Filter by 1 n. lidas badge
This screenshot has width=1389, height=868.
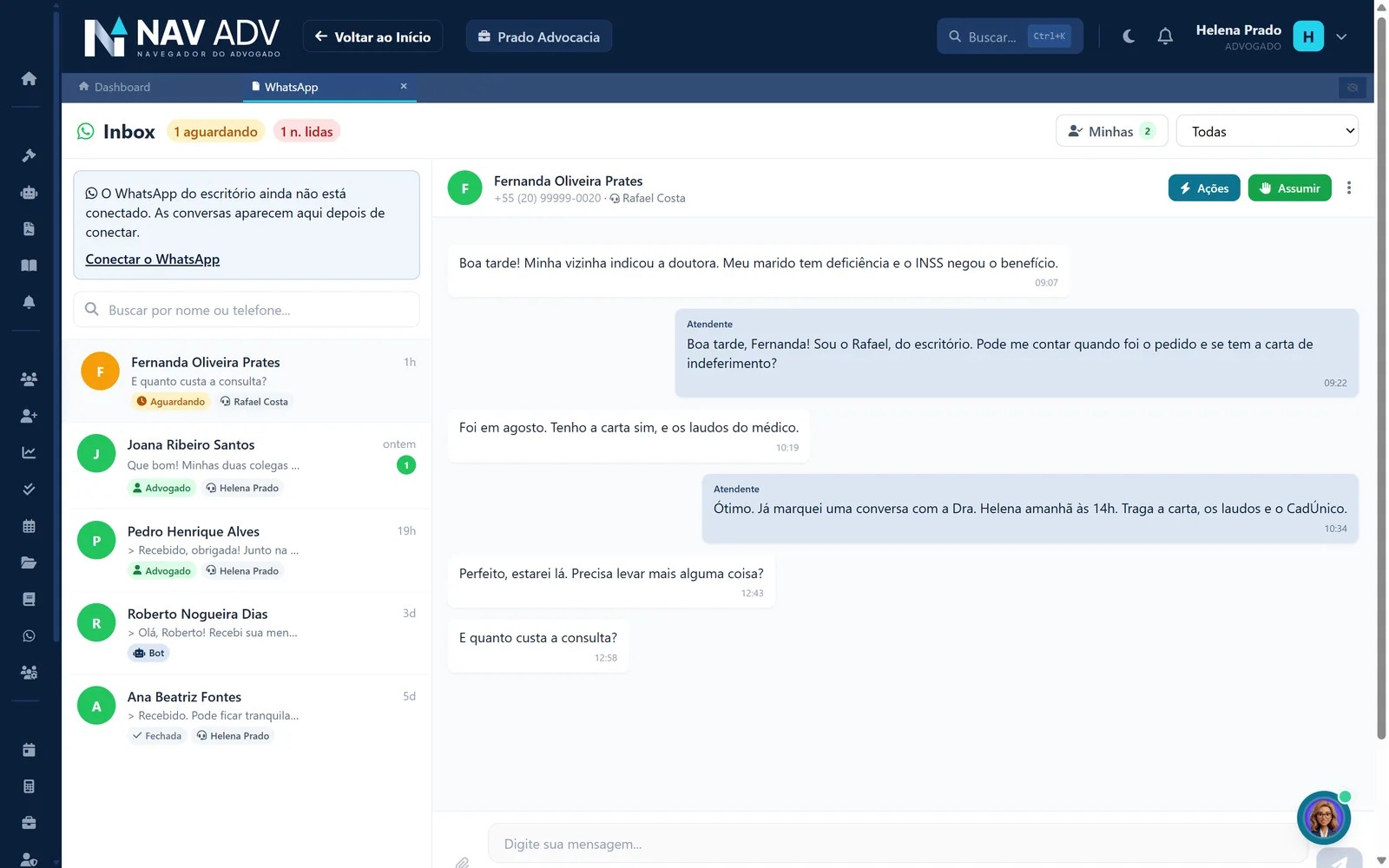click(306, 132)
